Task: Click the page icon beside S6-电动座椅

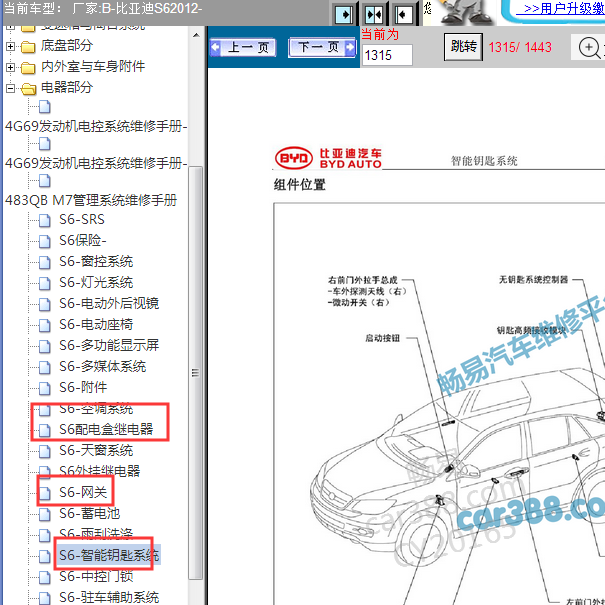Action: (x=45, y=325)
